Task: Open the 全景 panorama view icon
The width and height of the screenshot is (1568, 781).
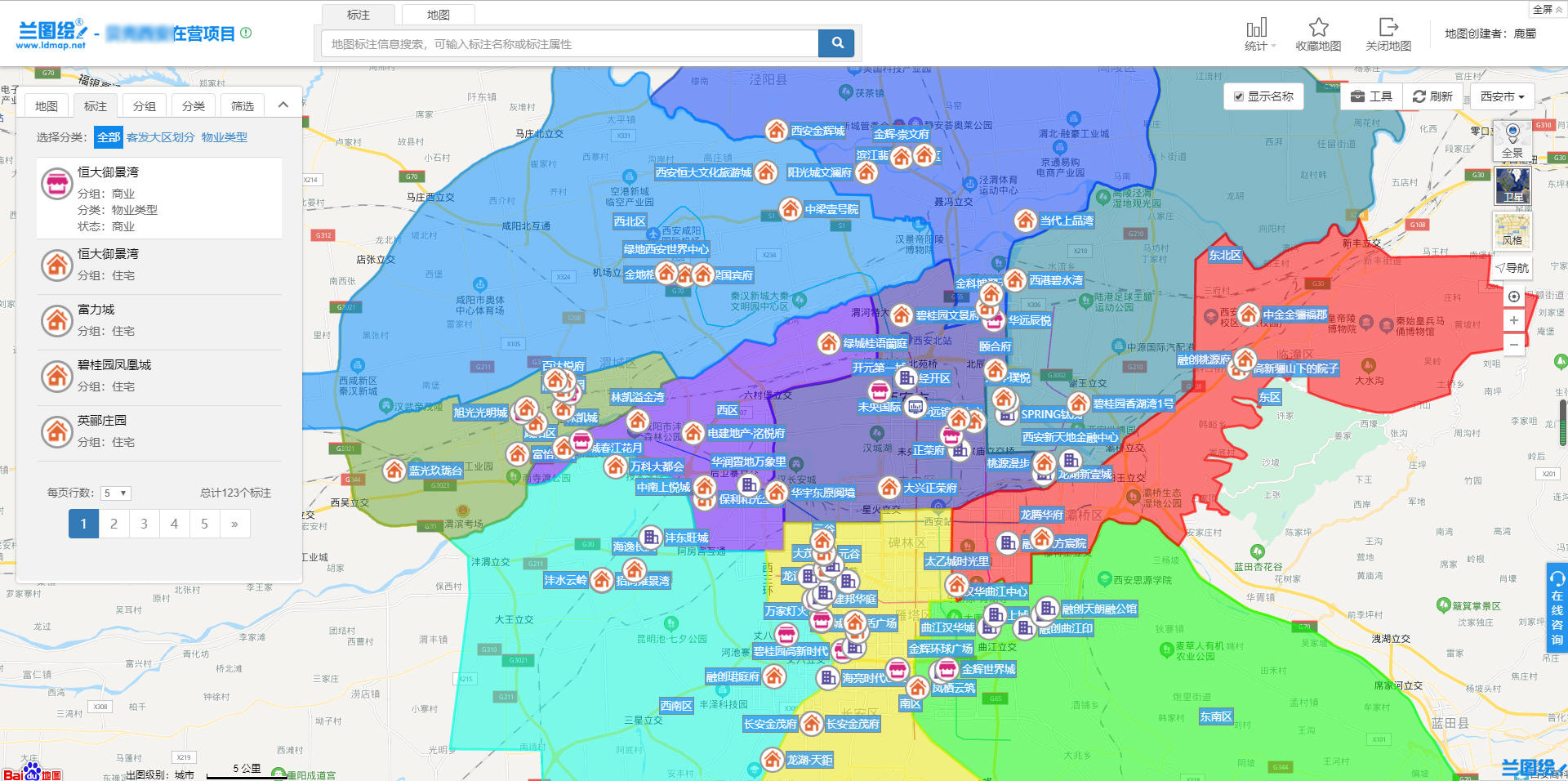Action: [1512, 140]
